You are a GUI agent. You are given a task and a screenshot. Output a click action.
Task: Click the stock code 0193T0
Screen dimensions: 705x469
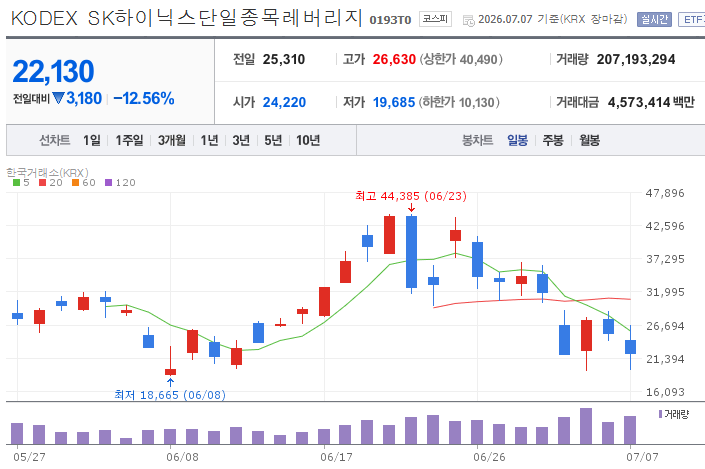click(390, 20)
